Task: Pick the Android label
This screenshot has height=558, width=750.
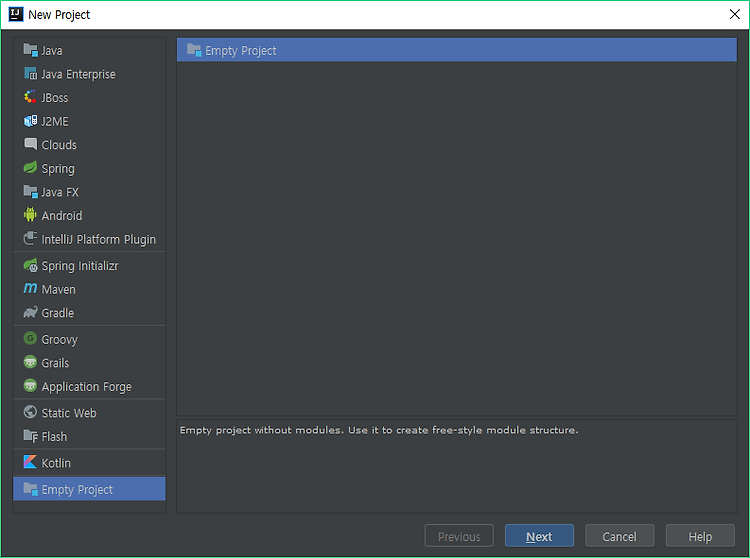Action: coord(62,216)
